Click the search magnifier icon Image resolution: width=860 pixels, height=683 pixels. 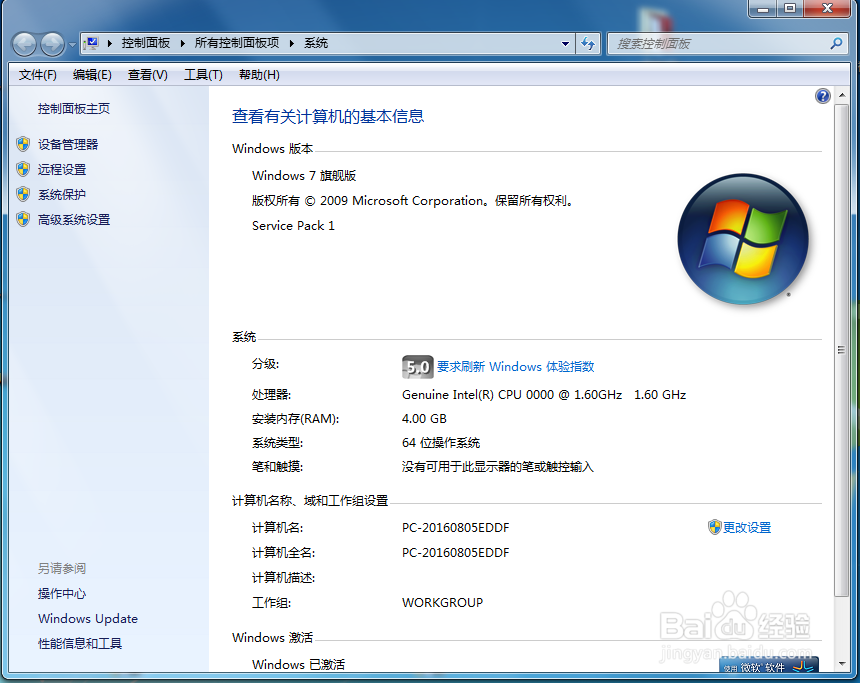pyautogui.click(x=836, y=43)
